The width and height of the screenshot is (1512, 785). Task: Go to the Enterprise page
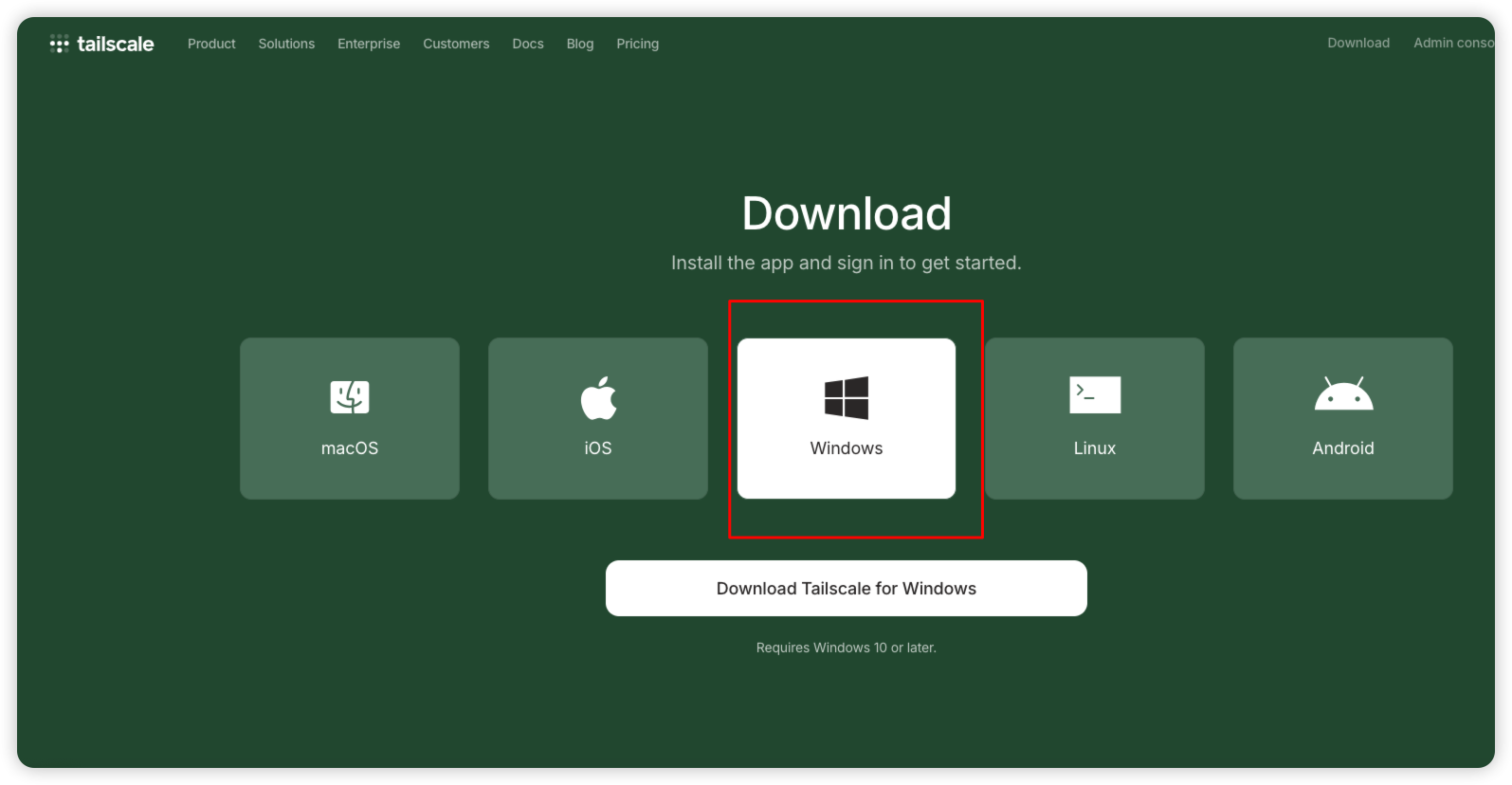point(369,44)
